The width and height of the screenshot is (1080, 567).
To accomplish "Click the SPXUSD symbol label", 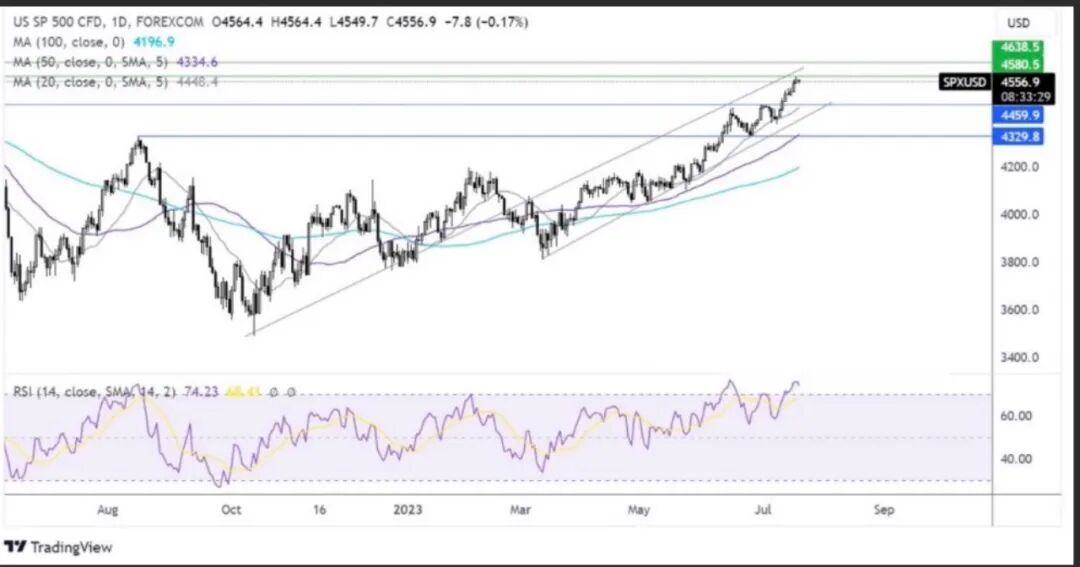I will point(964,82).
